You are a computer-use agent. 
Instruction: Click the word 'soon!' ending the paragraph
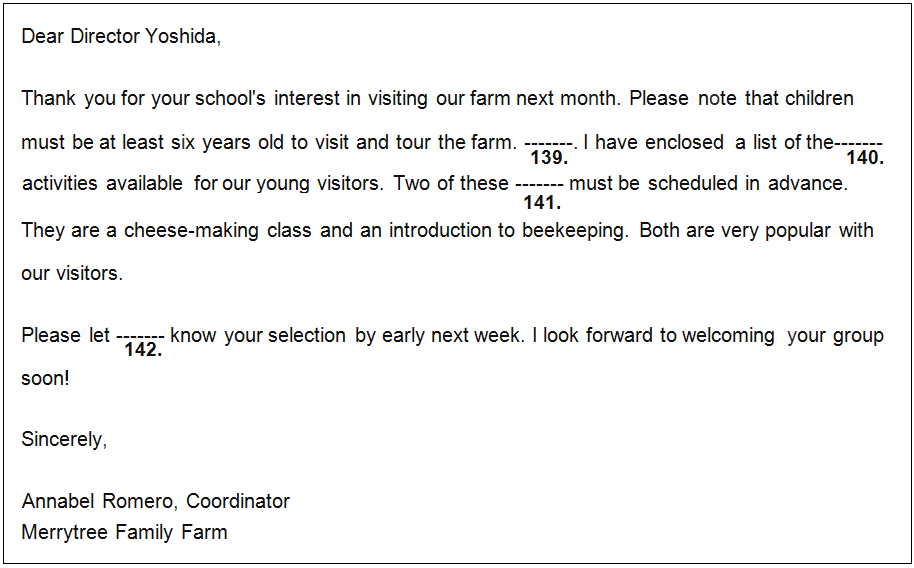click(x=45, y=379)
